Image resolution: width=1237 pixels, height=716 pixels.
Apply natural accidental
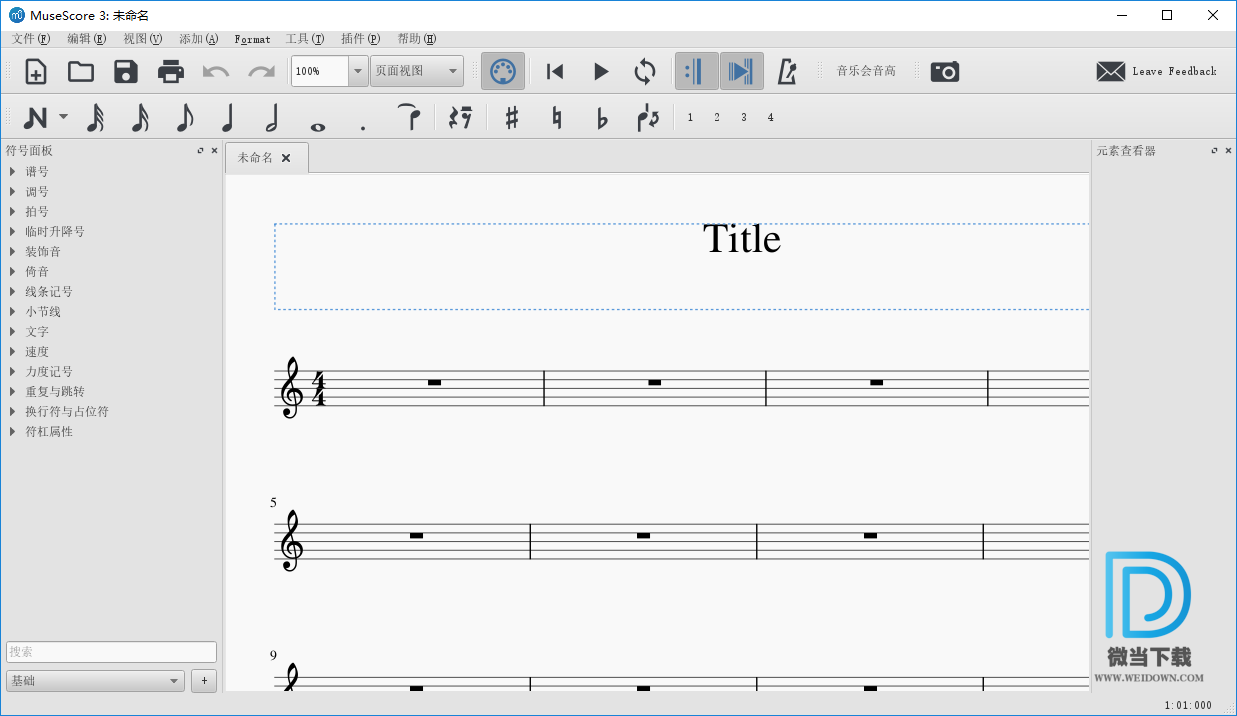(x=557, y=118)
